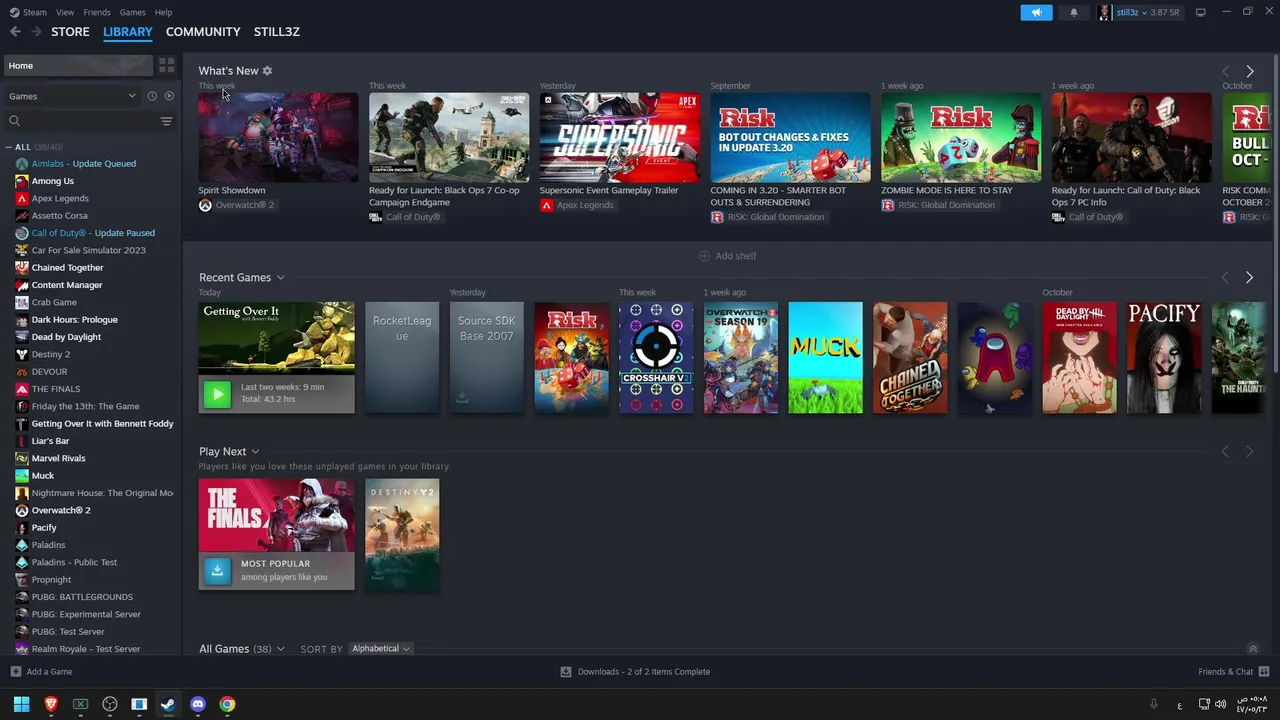Image resolution: width=1280 pixels, height=720 pixels.
Task: Open the Friends menu
Action: pyautogui.click(x=97, y=12)
